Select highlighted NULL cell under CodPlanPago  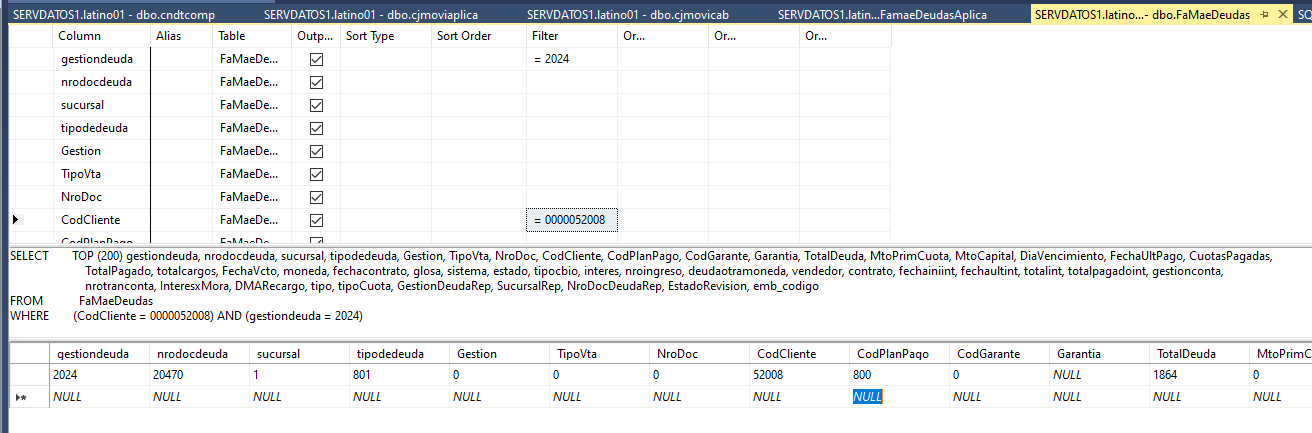pyautogui.click(x=899, y=397)
